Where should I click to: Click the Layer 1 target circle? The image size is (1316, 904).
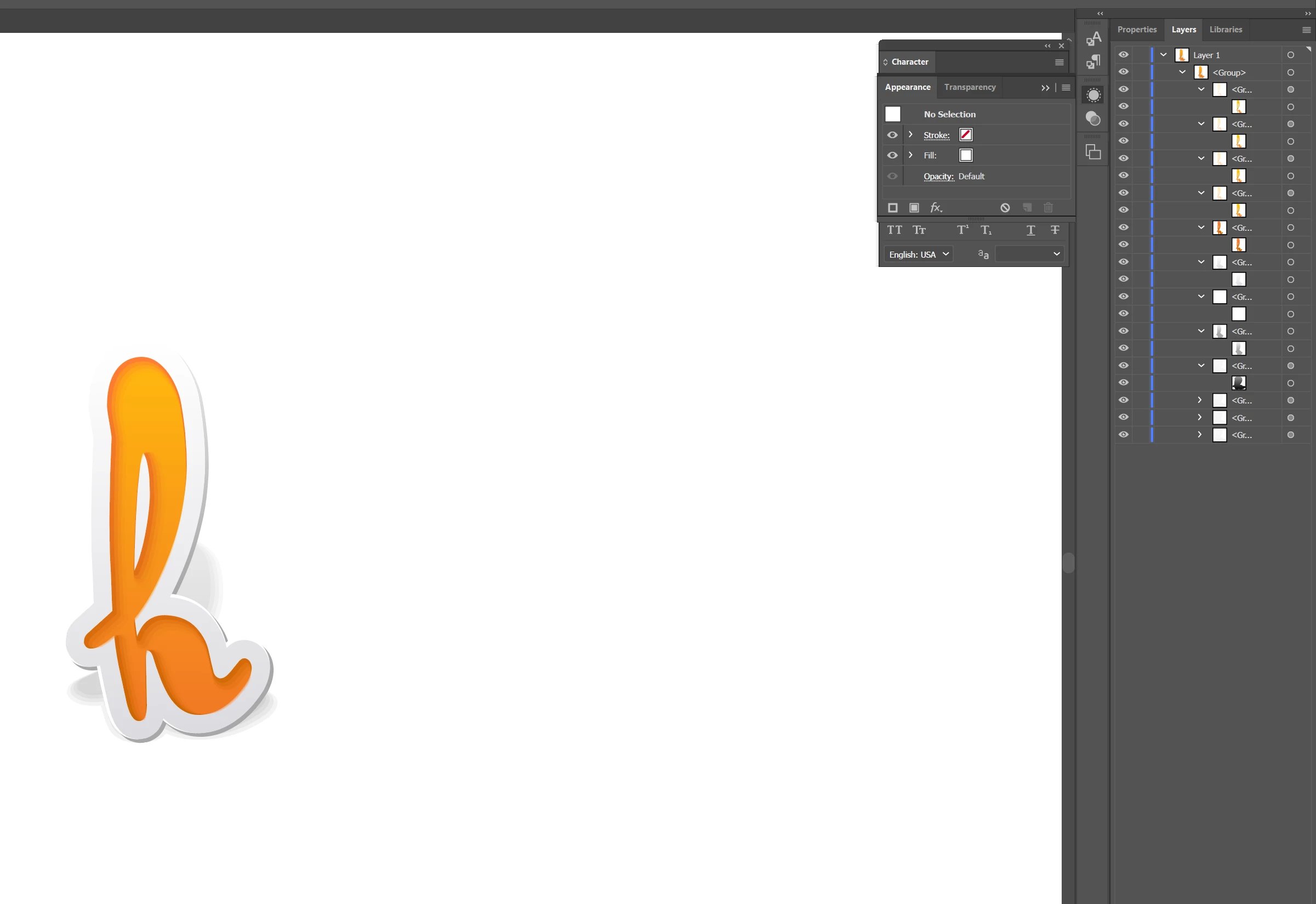tap(1291, 55)
